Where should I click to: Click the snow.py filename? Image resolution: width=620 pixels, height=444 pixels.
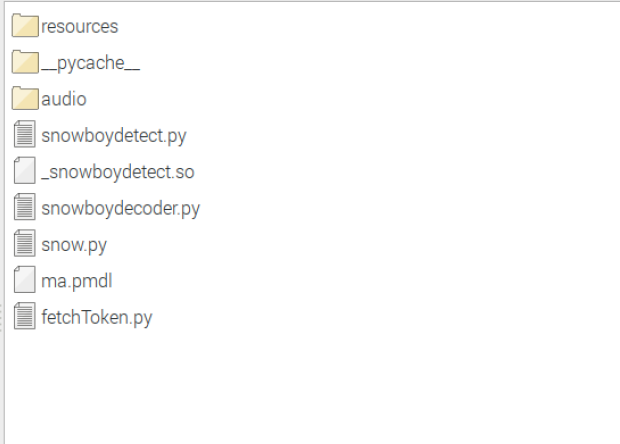tap(74, 245)
